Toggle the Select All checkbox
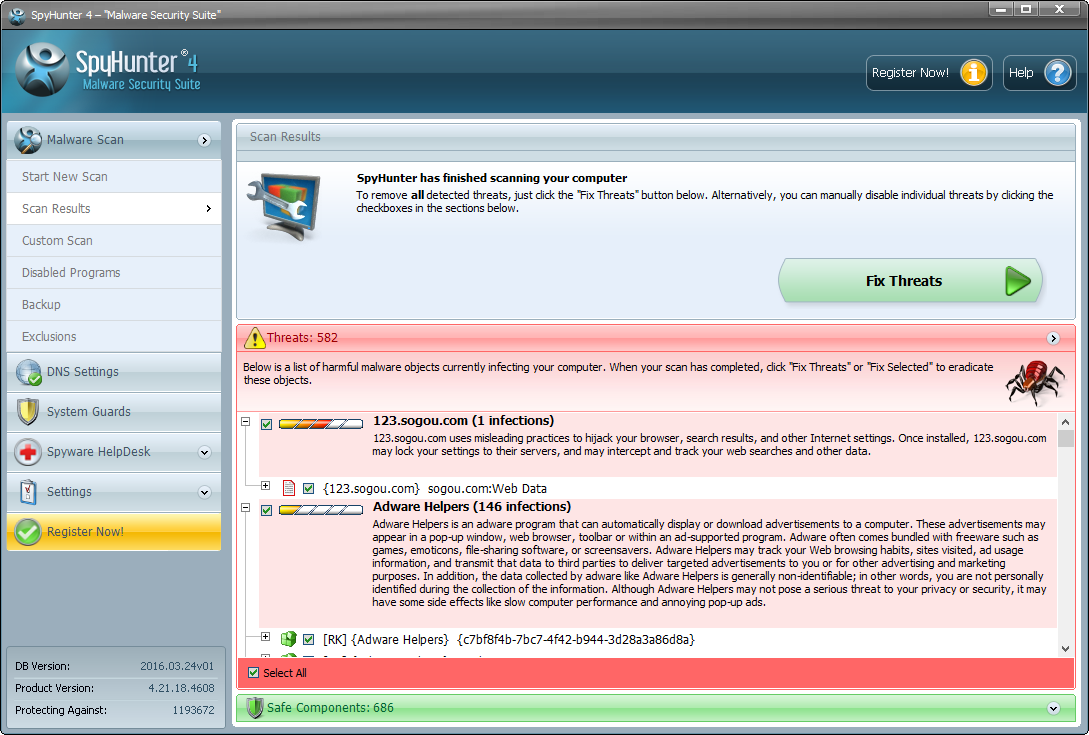Screen dimensions: 1089x735 tap(253, 672)
